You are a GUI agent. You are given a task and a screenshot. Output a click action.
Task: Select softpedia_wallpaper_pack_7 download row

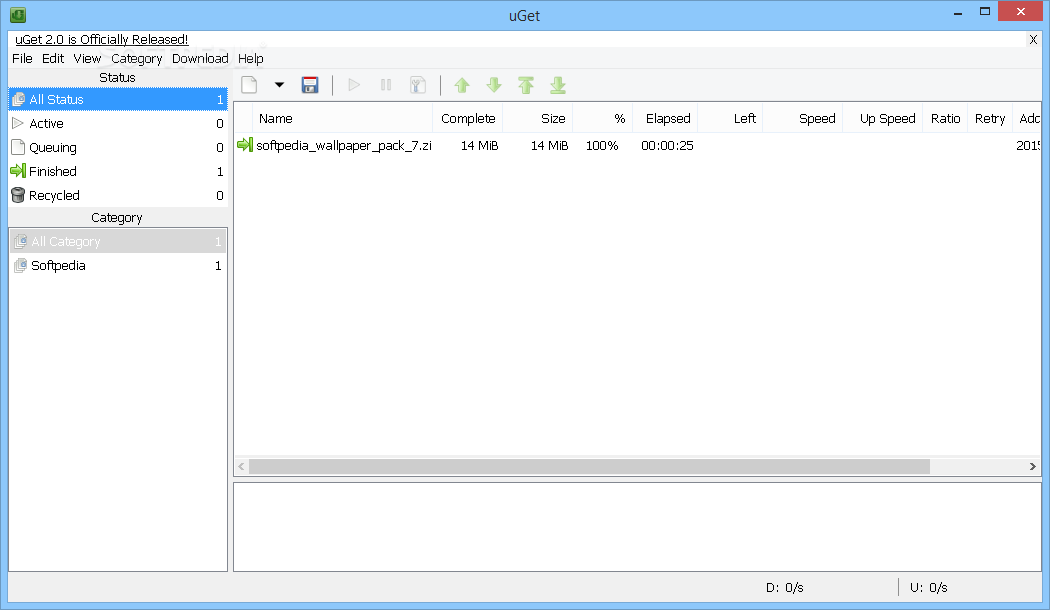637,145
